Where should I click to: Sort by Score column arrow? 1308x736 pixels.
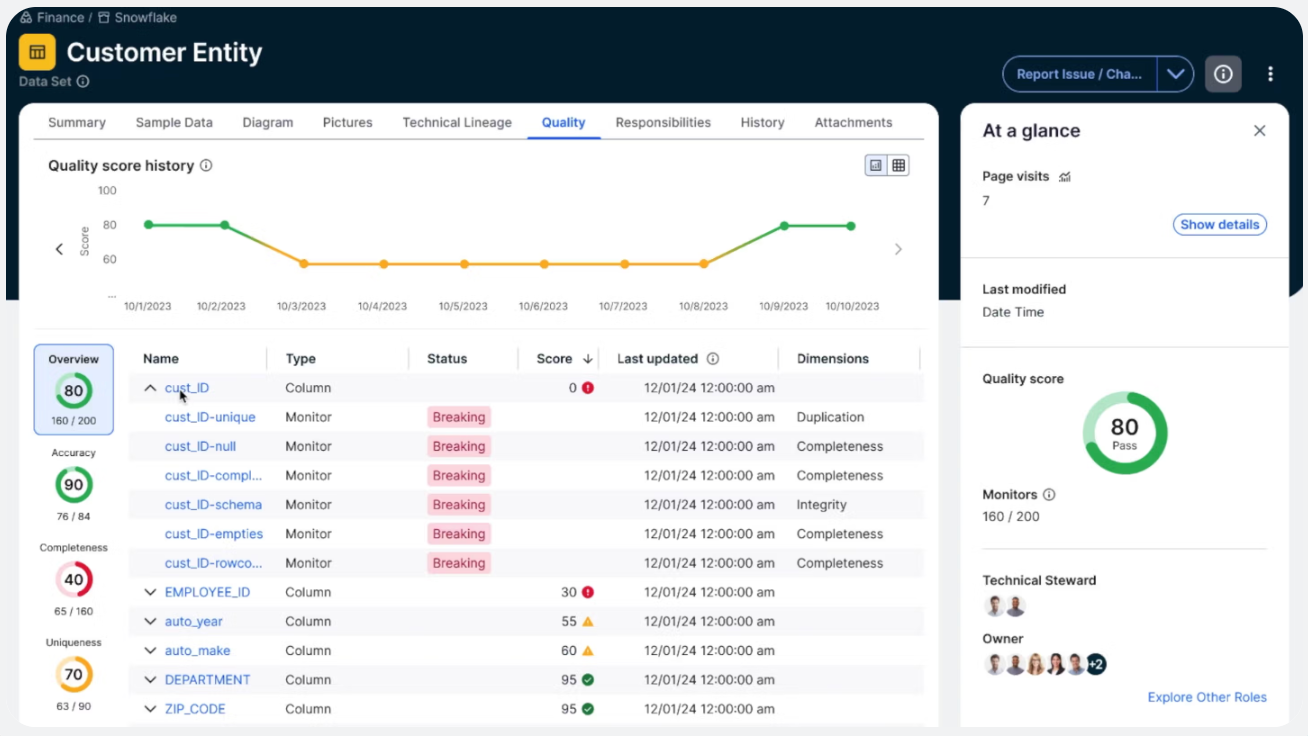pos(588,359)
